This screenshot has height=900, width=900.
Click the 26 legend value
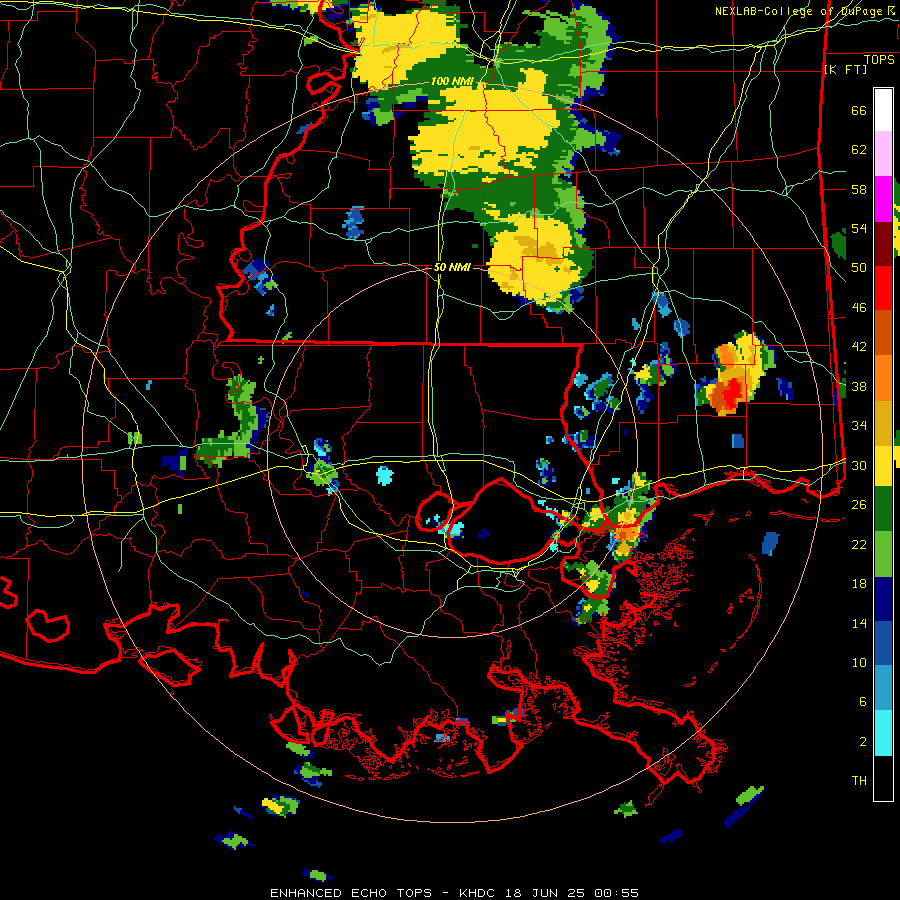coord(859,505)
